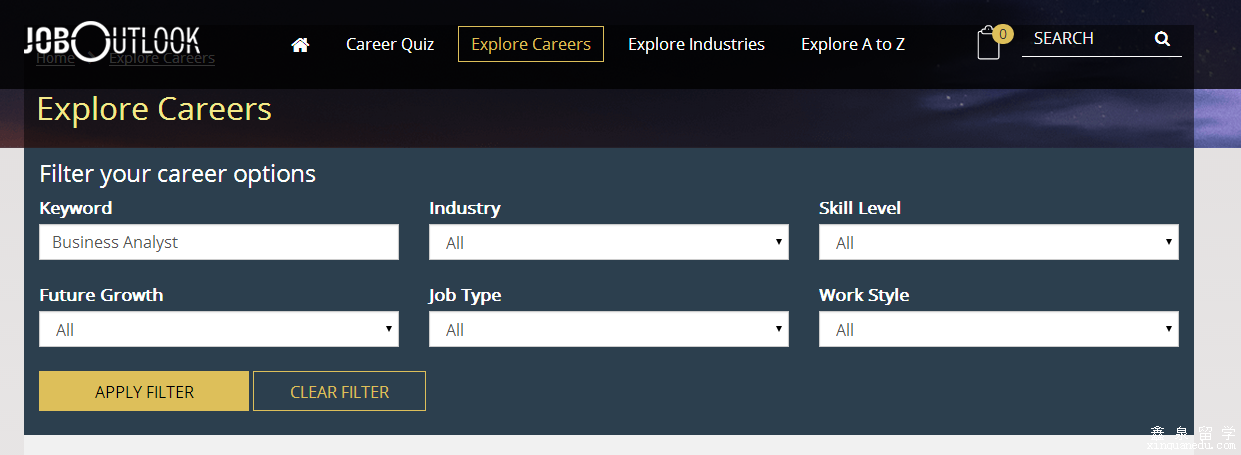Open the Job Type dropdown
This screenshot has width=1241, height=455.
608,329
